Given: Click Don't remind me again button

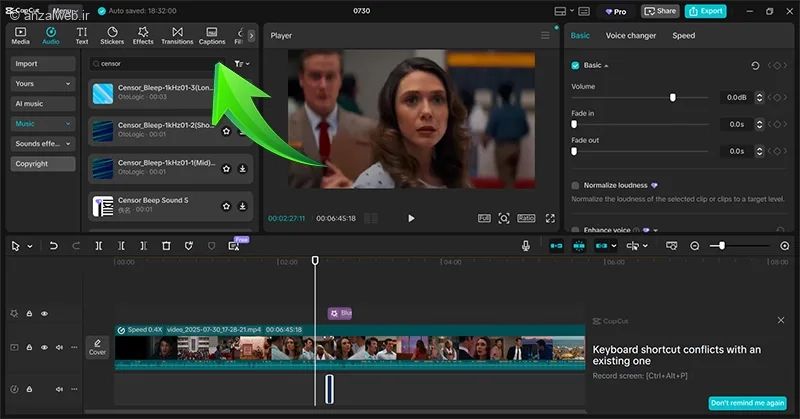Looking at the screenshot, I should coord(748,403).
